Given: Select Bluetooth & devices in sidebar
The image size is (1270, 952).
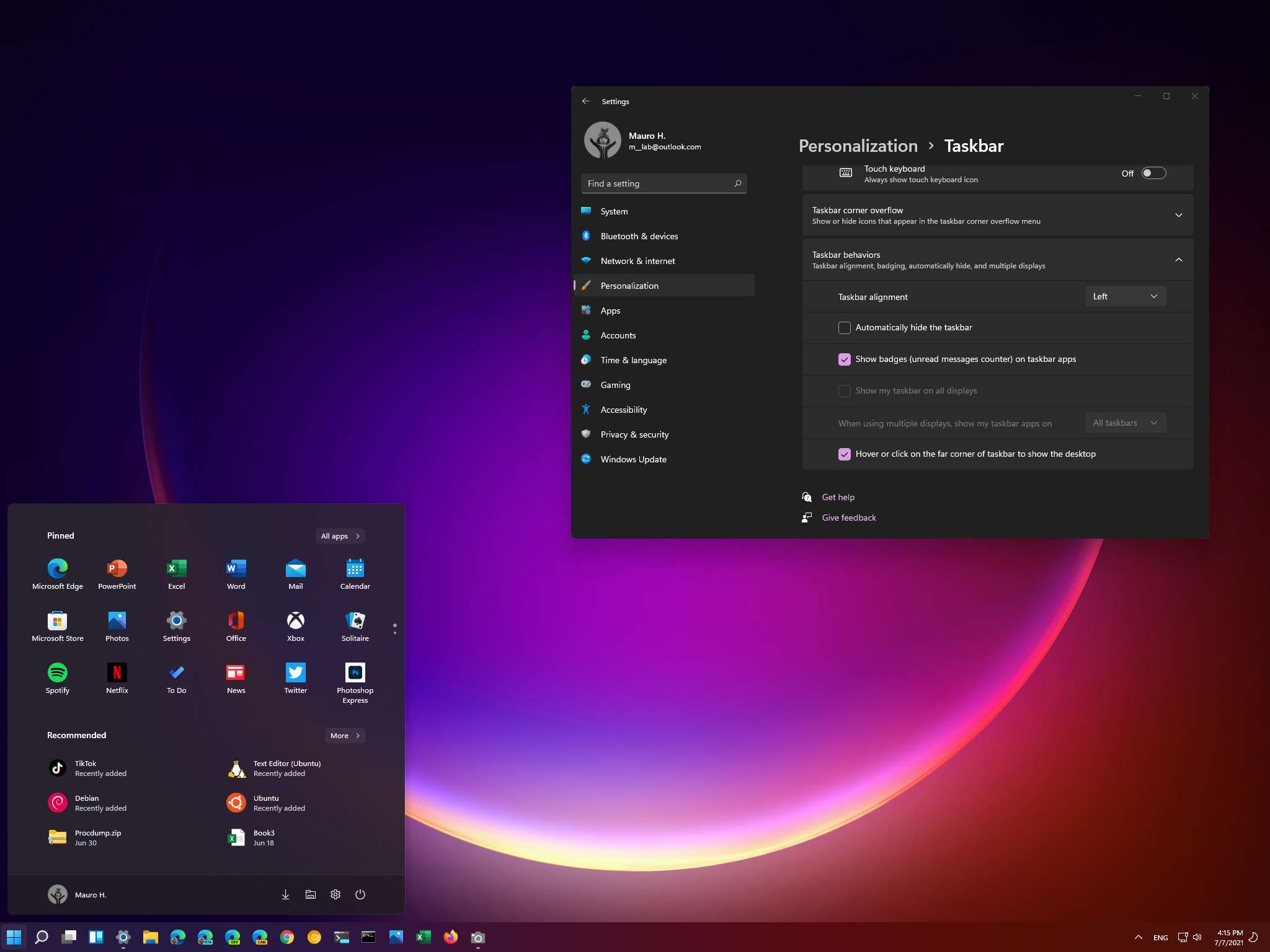Looking at the screenshot, I should [639, 236].
